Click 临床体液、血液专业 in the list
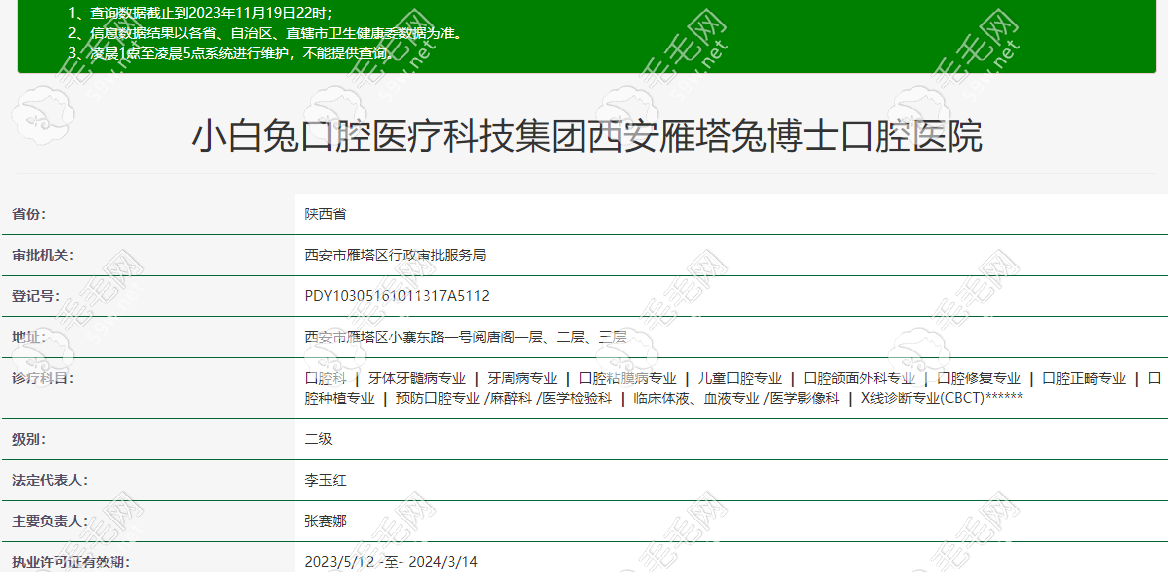This screenshot has height=572, width=1168. pyautogui.click(x=696, y=398)
